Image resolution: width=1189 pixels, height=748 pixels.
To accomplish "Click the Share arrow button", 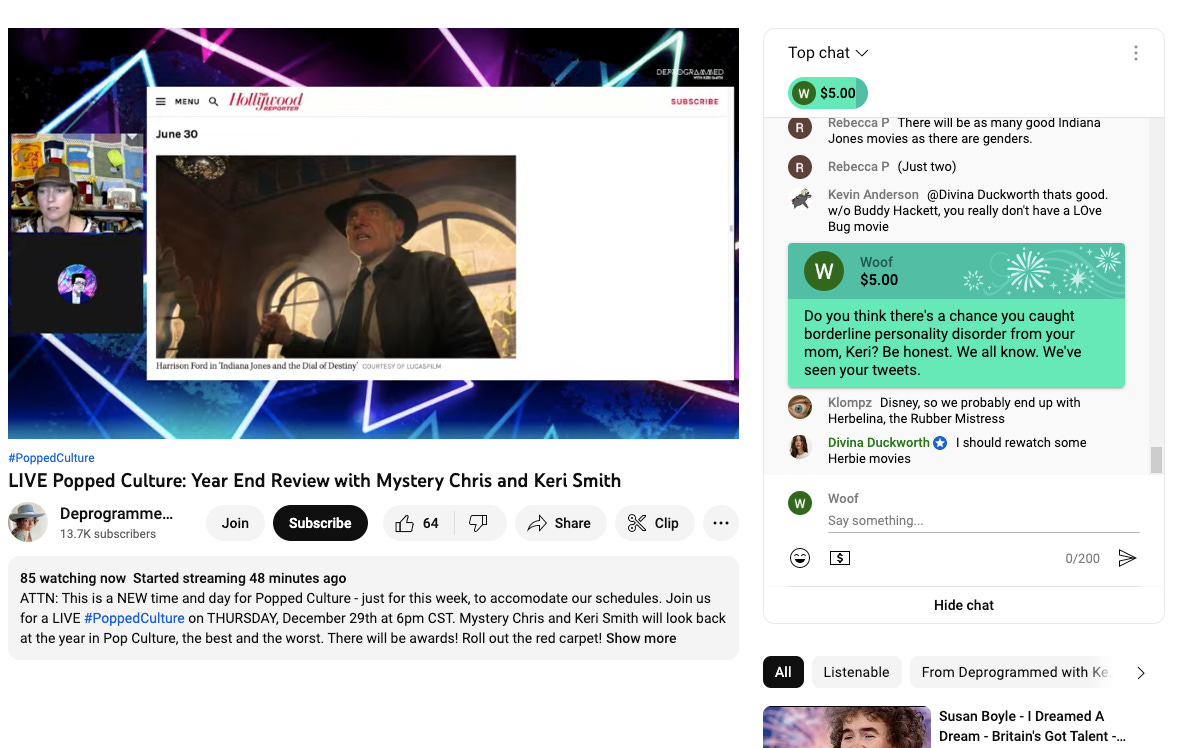I will click(x=560, y=523).
